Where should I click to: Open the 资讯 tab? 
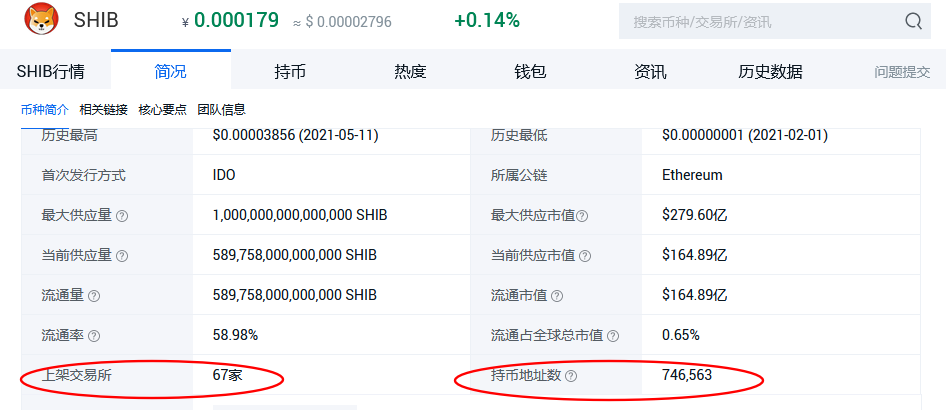(650, 72)
